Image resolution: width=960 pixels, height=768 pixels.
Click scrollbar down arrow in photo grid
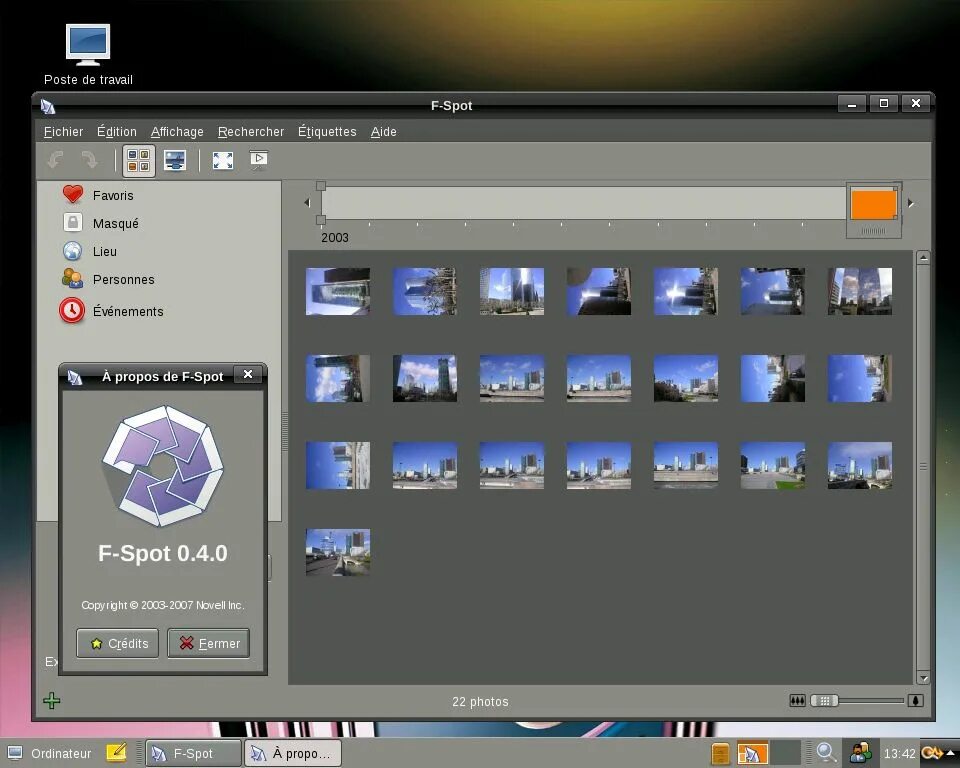click(x=923, y=677)
